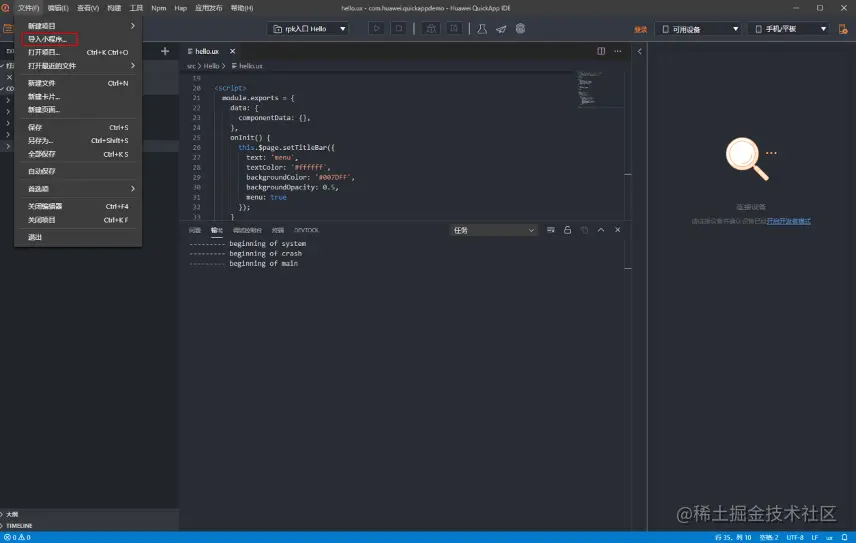Open the 编辑(E) menu
Screen dimensions: 856x543
tap(58, 8)
